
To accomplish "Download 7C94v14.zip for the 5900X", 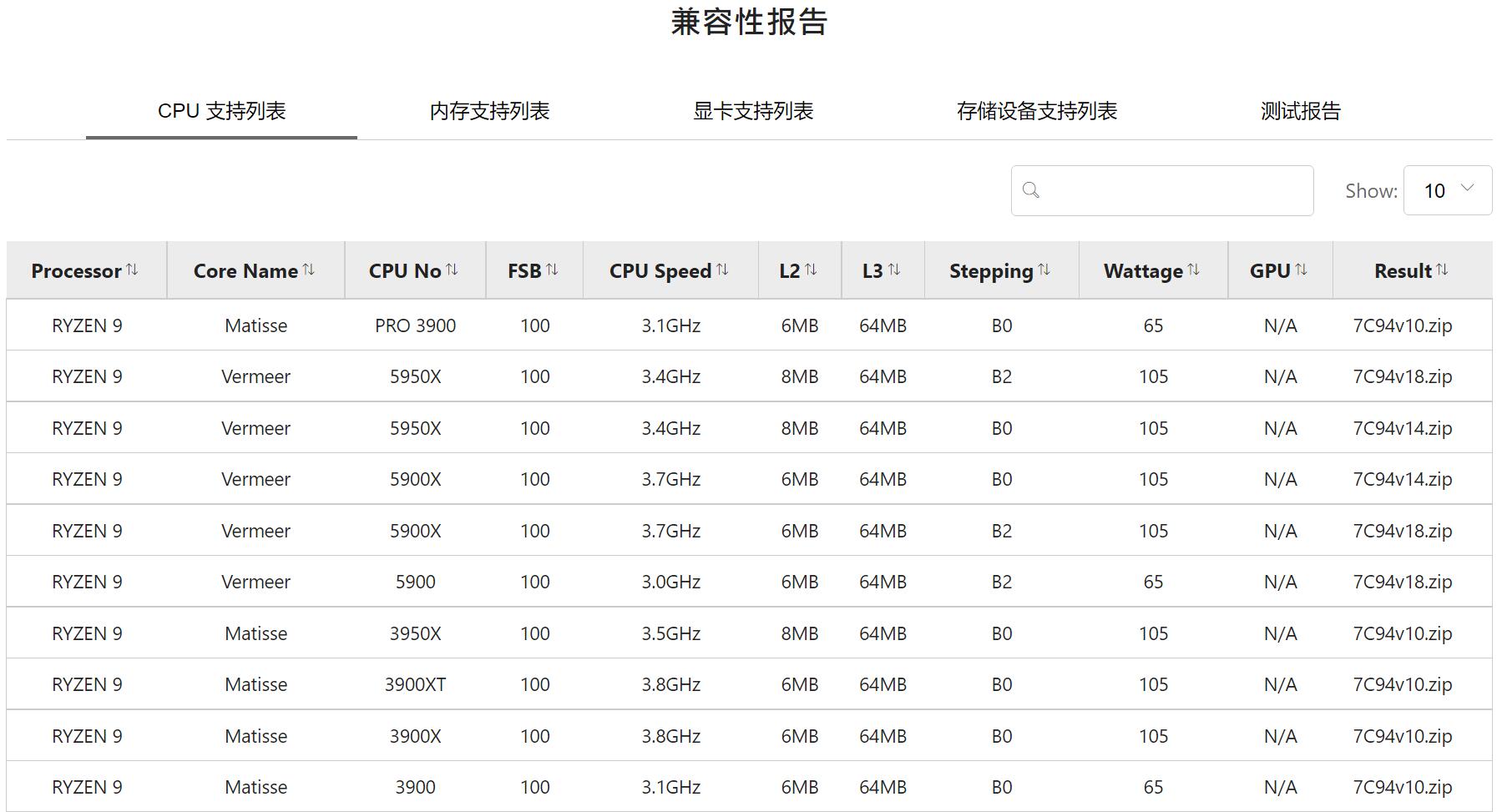I will (1407, 478).
